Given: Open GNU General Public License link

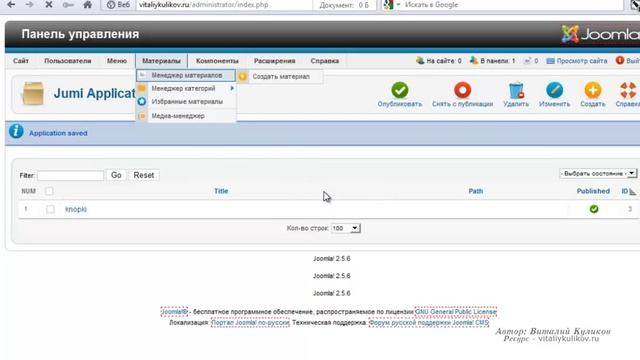Looking at the screenshot, I should click(456, 312).
